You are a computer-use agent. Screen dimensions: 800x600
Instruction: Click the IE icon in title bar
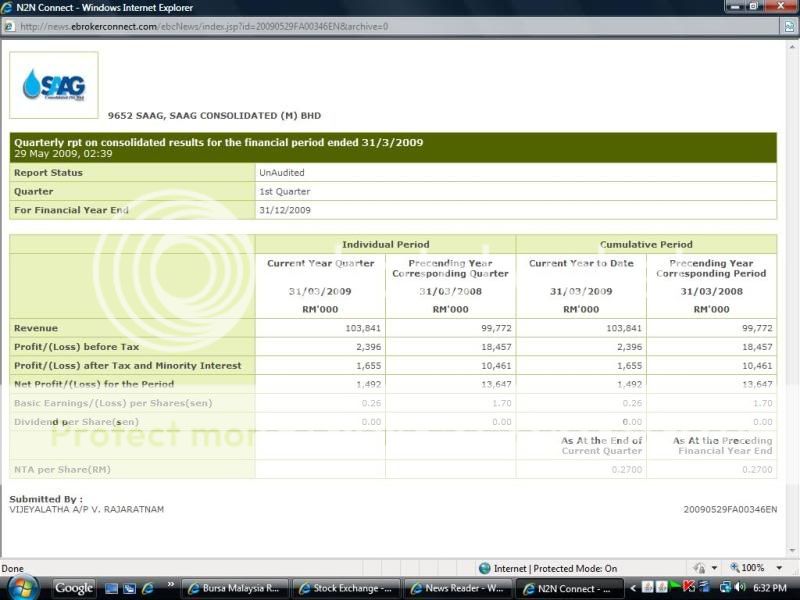tap(8, 7)
